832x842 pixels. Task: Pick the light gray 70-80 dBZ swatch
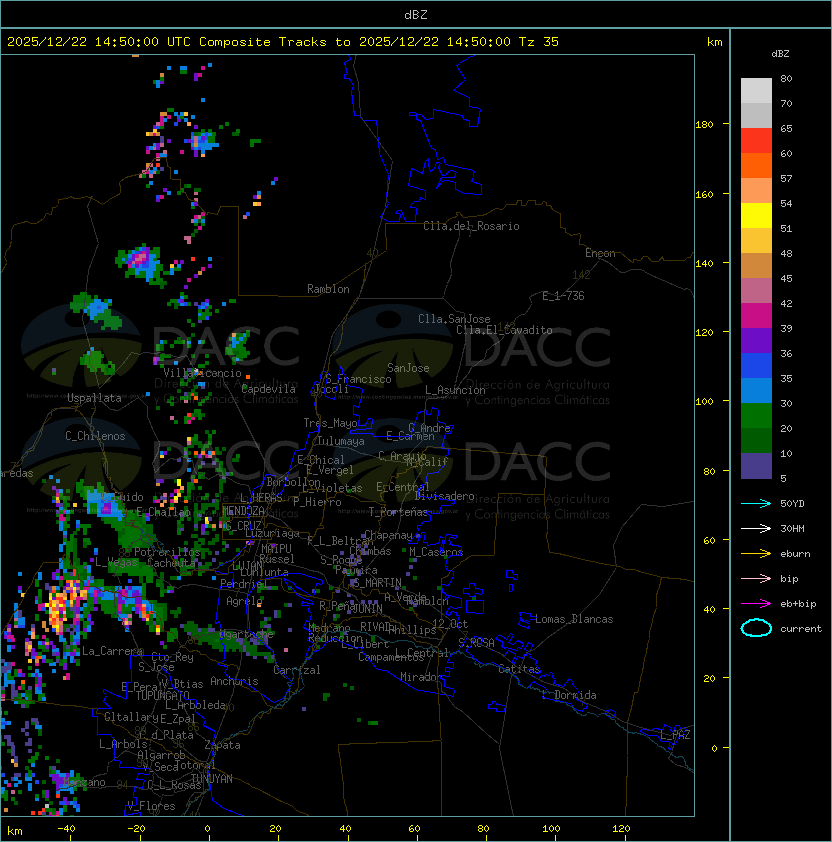pyautogui.click(x=756, y=90)
